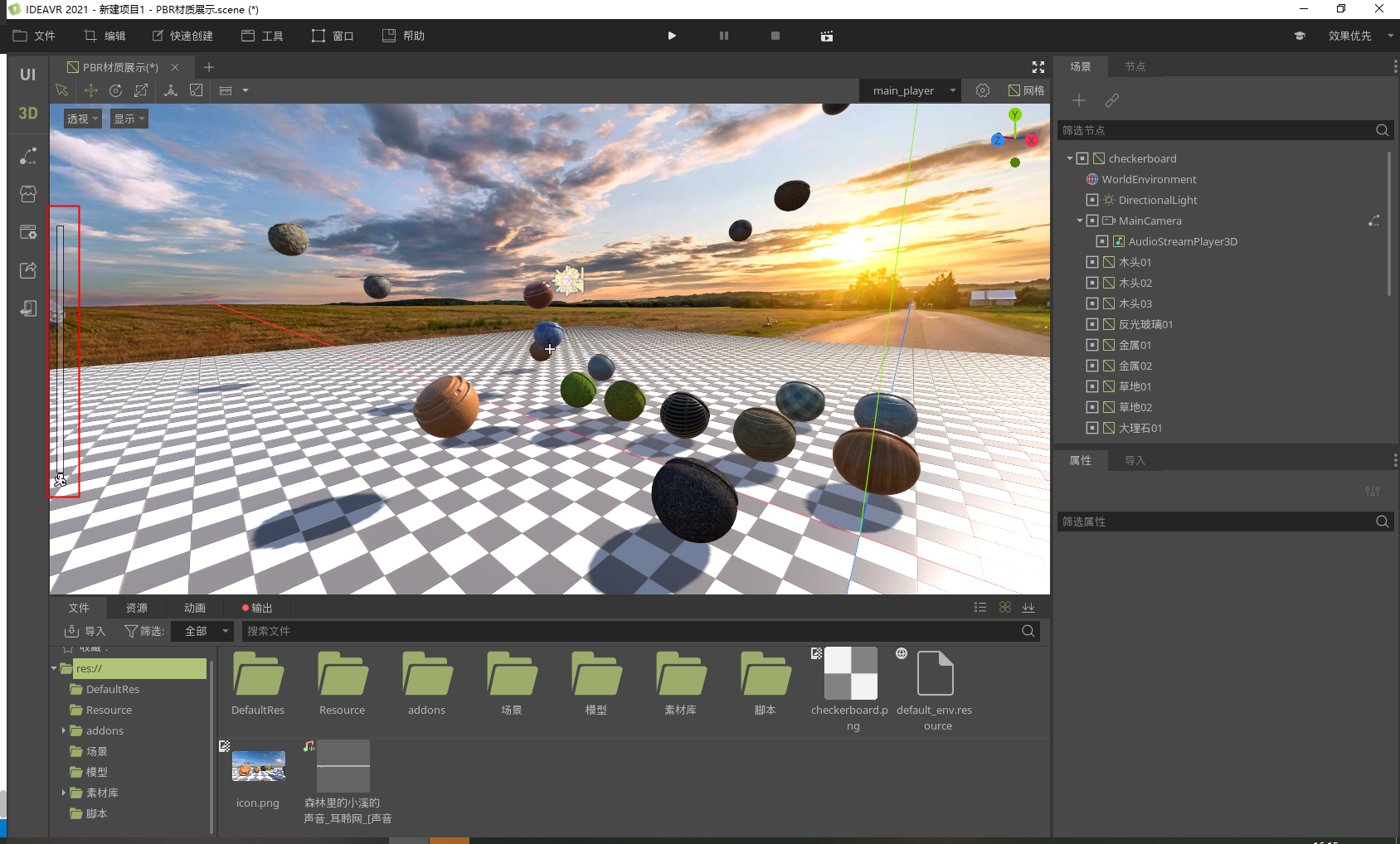
Task: Open the main_player dropdown
Action: pyautogui.click(x=910, y=90)
